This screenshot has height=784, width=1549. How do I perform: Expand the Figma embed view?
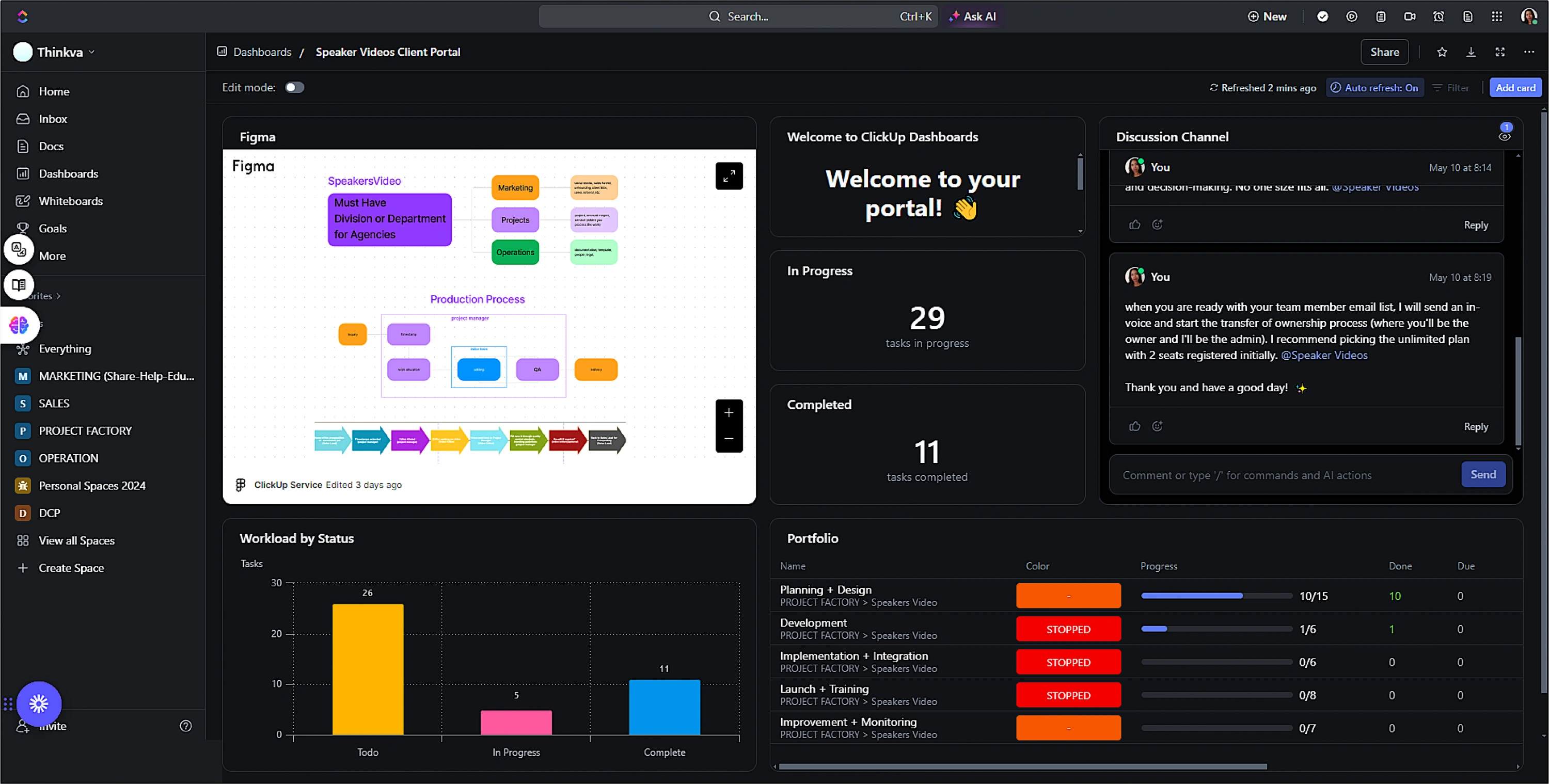[x=729, y=175]
